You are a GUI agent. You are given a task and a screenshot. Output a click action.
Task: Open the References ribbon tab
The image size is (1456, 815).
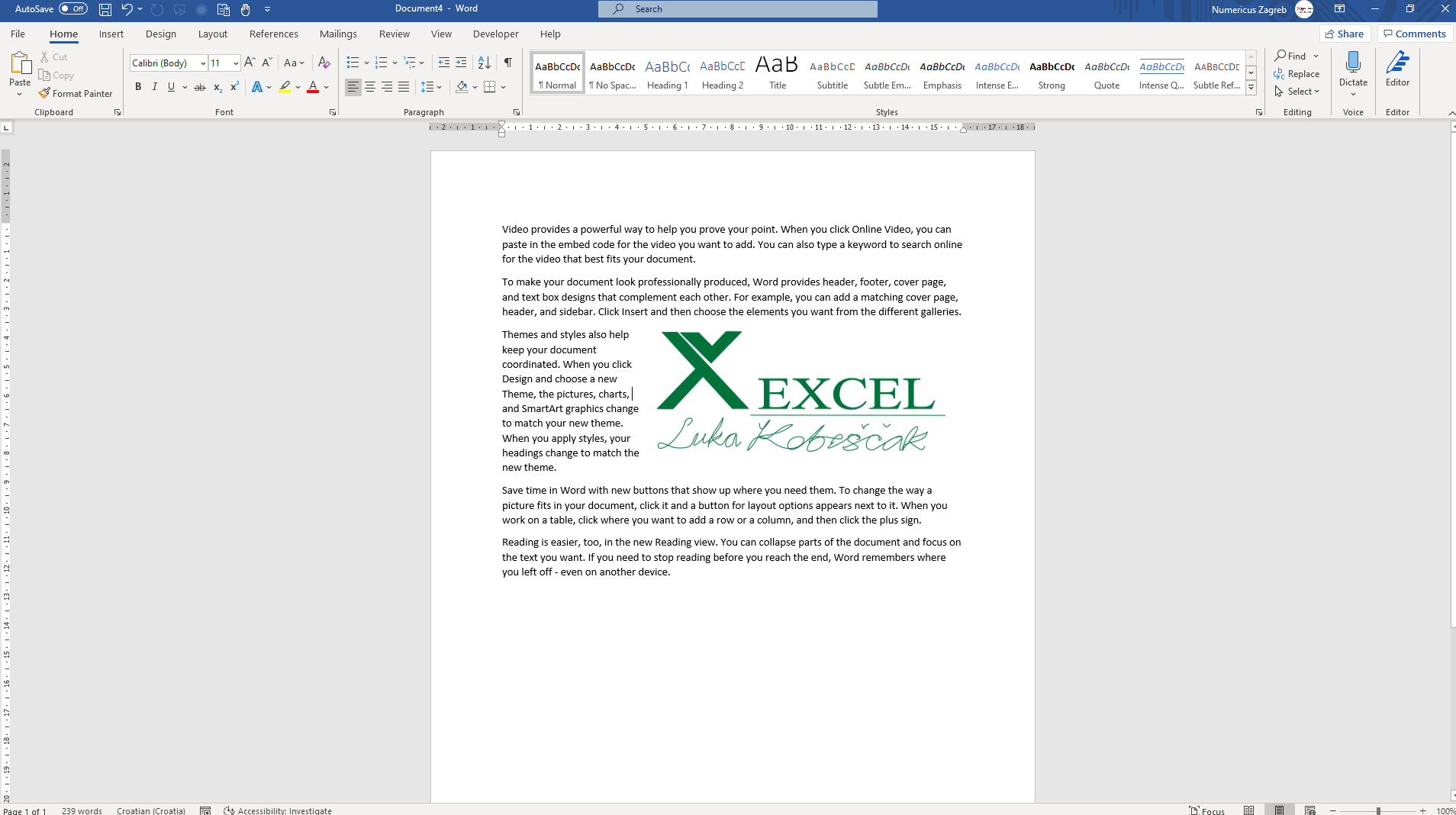tap(273, 34)
